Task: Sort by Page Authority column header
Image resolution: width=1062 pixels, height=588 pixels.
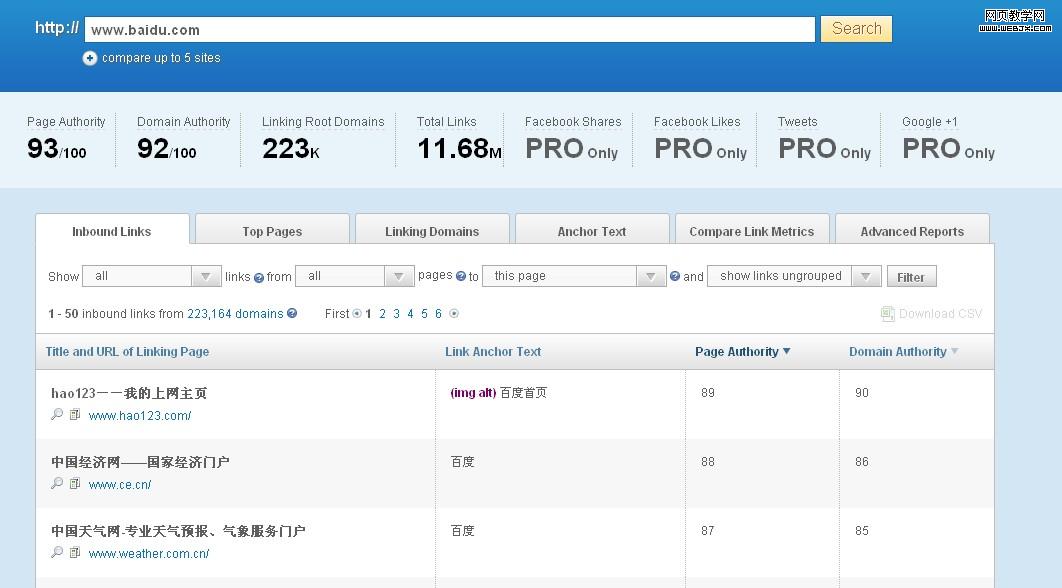Action: pyautogui.click(x=742, y=351)
